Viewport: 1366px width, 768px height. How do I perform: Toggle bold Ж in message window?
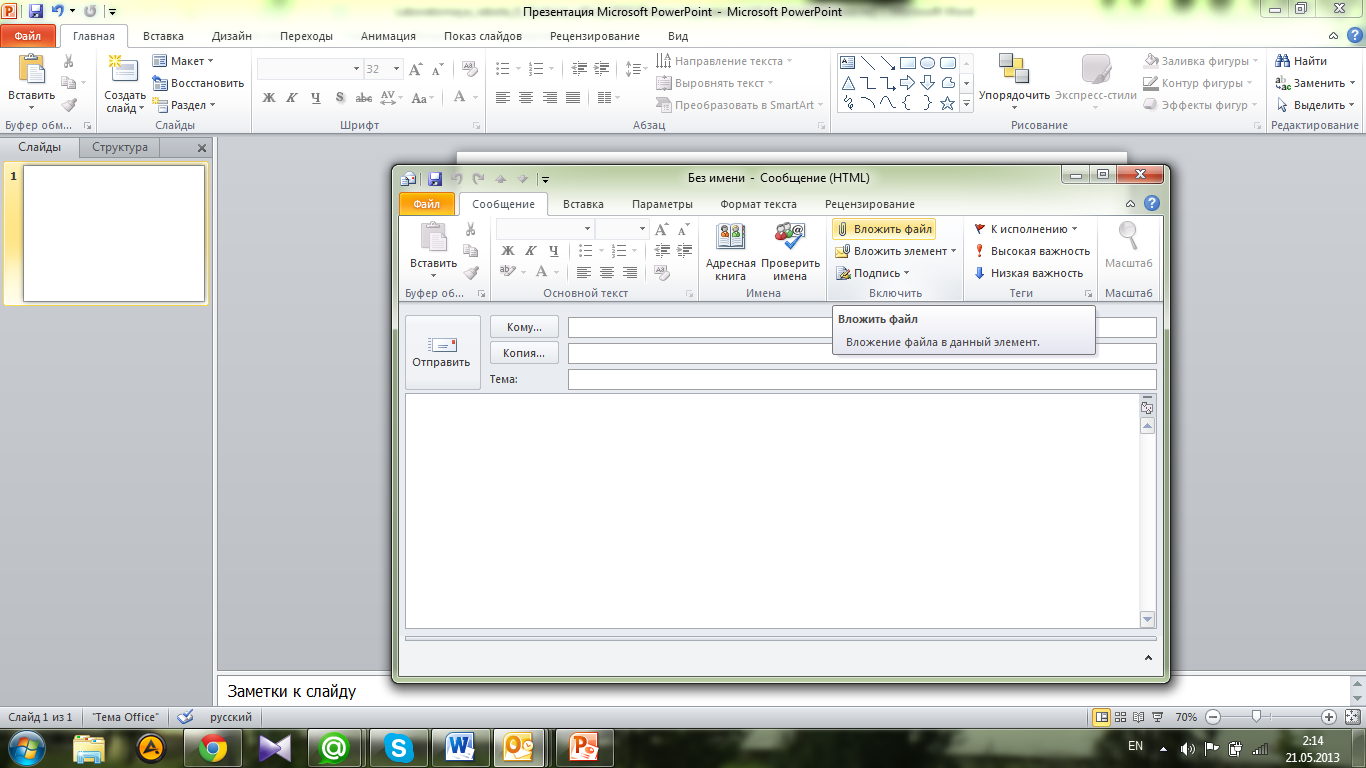click(507, 251)
